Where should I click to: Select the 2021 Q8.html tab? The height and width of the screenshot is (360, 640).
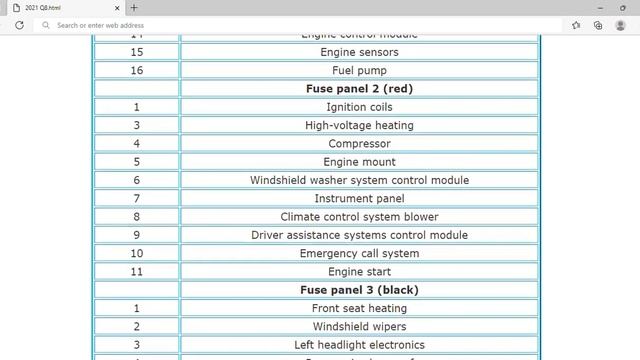pos(65,8)
